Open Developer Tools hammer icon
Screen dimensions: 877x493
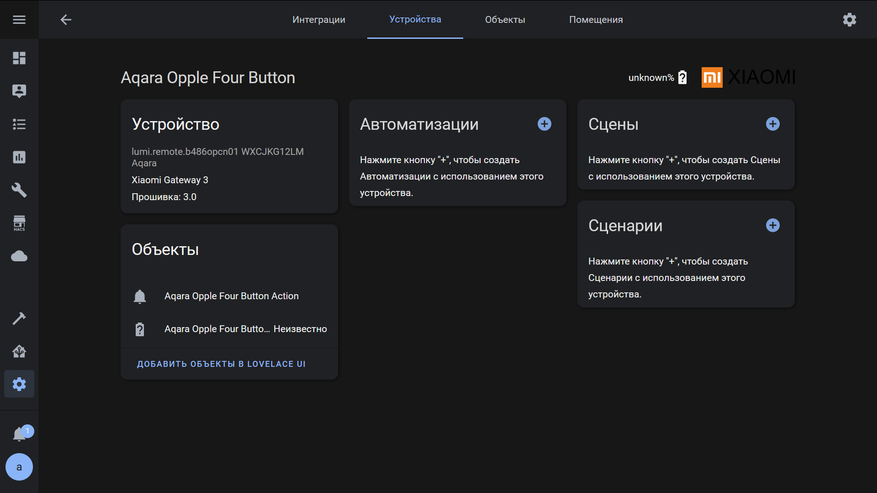19,318
